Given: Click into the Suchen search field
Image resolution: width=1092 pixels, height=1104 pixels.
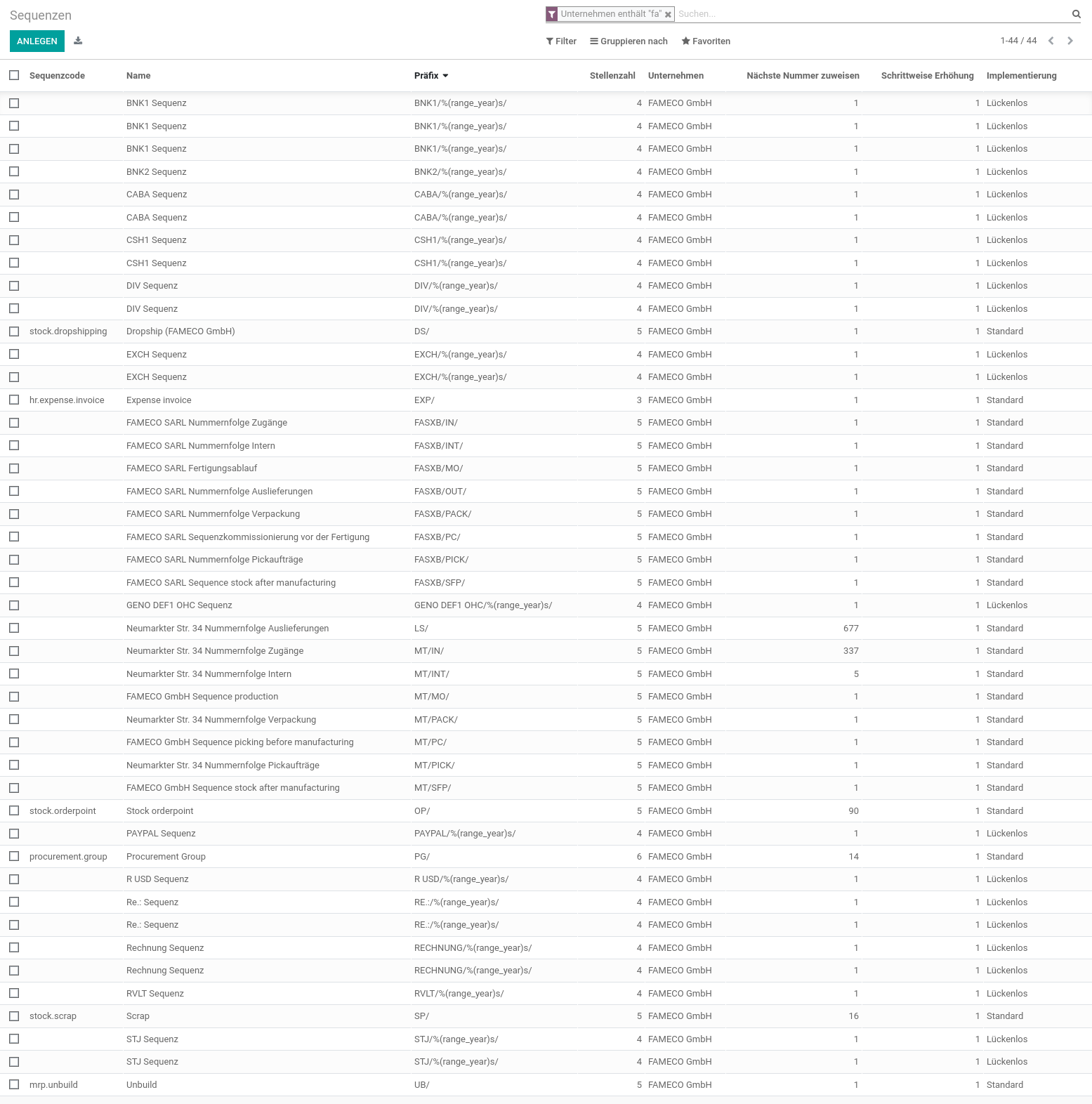Looking at the screenshot, I should coord(871,14).
